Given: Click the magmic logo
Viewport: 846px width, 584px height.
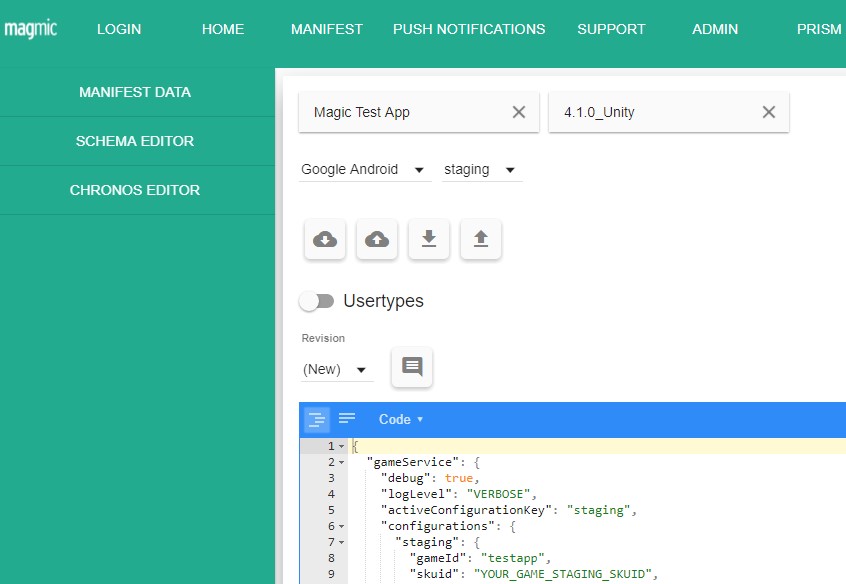Looking at the screenshot, I should click(30, 29).
